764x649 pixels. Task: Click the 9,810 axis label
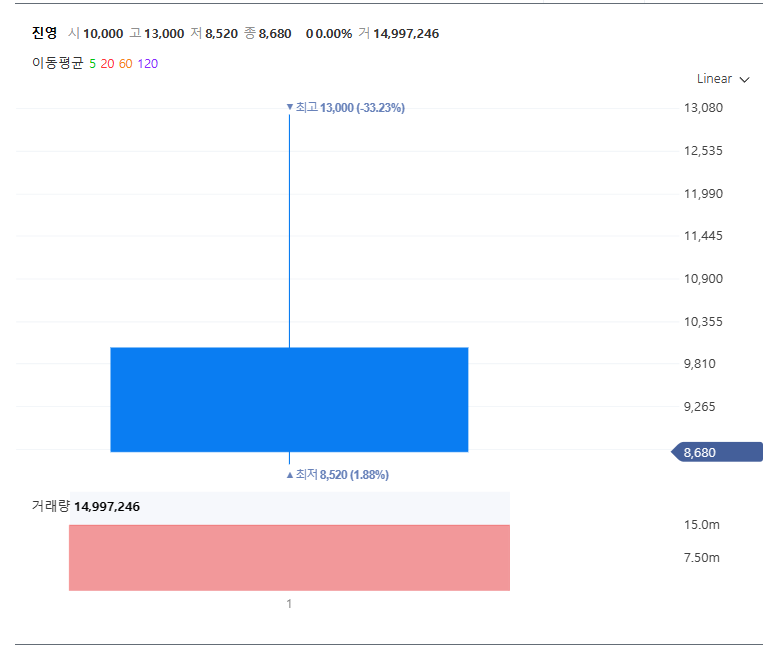click(700, 363)
